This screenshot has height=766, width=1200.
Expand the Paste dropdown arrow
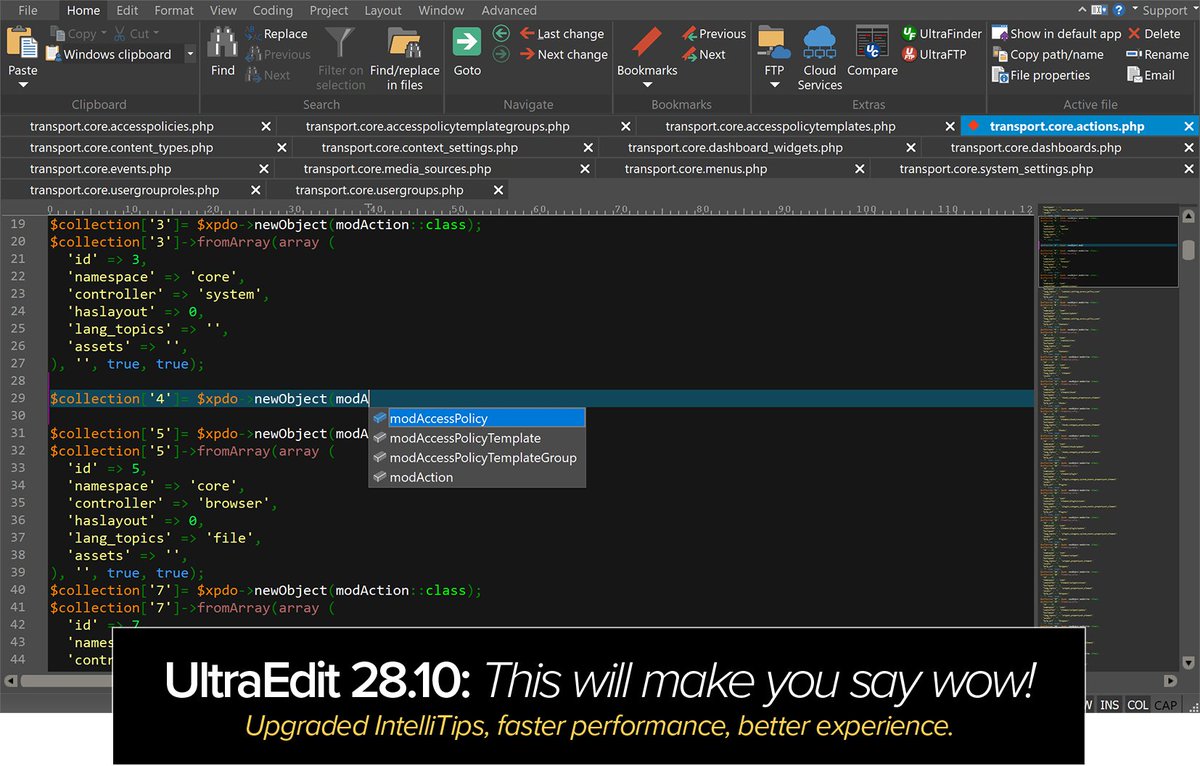(22, 85)
